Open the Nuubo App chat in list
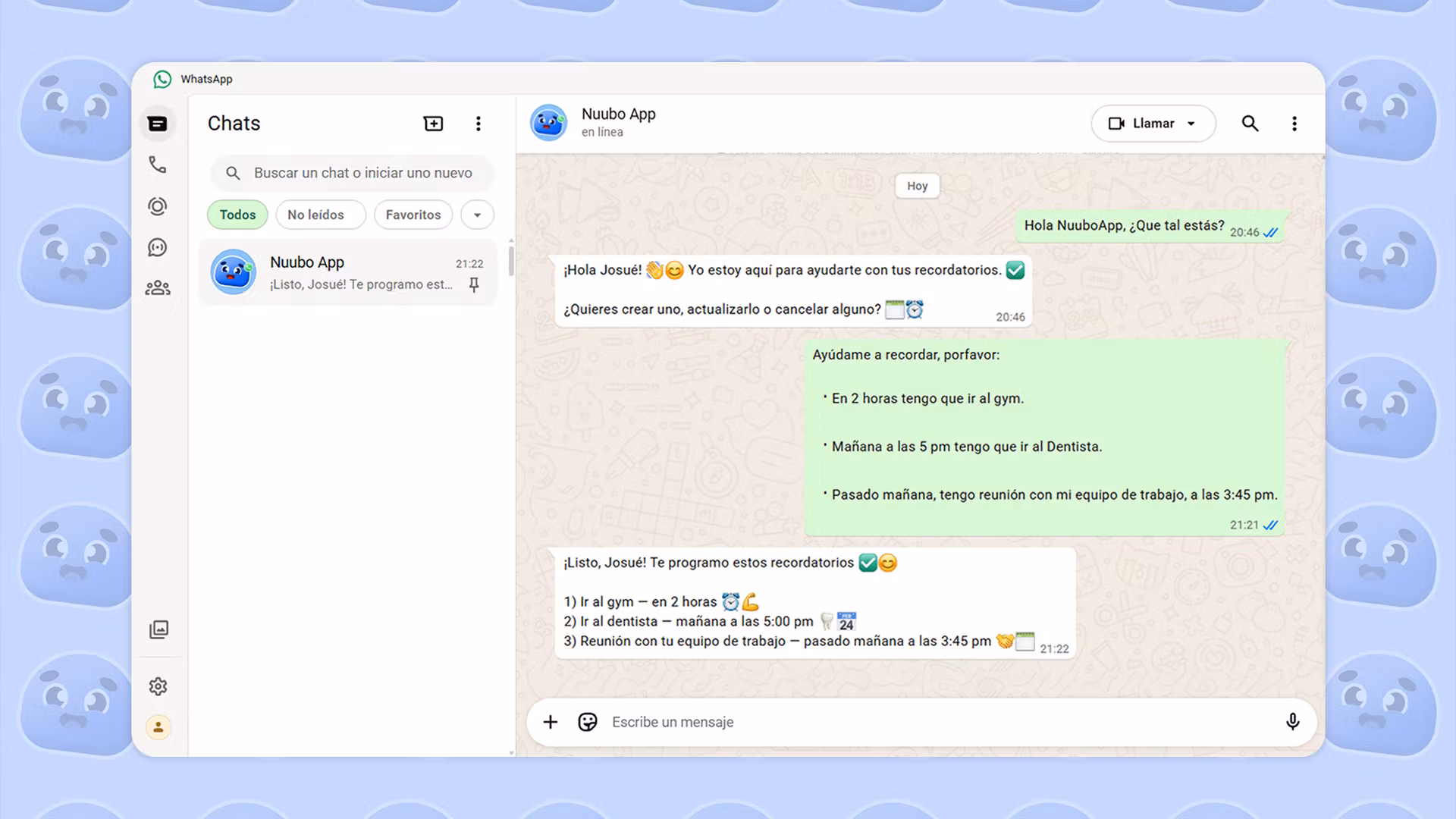Viewport: 1456px width, 819px height. click(348, 272)
